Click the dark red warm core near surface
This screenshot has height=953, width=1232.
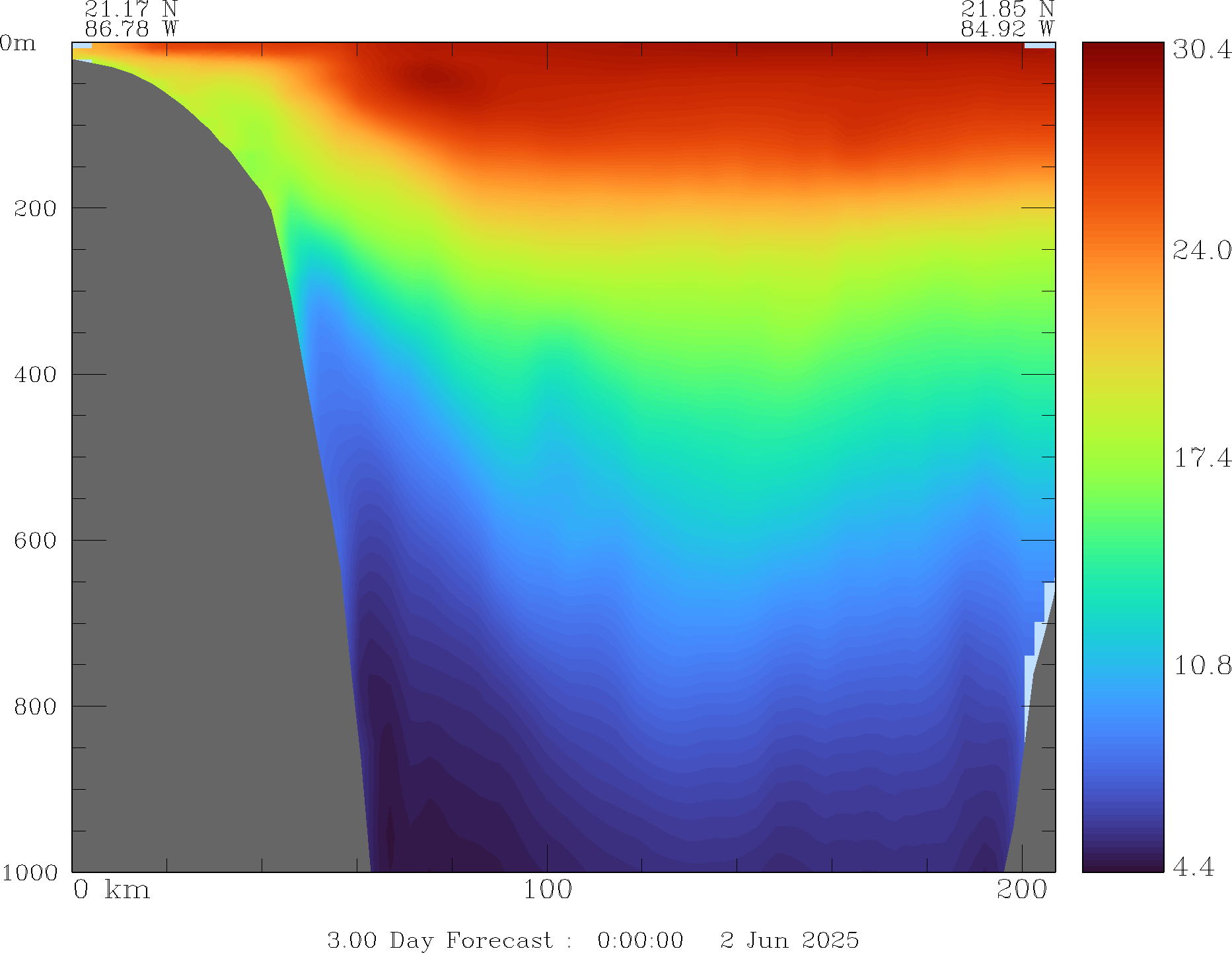[433, 79]
